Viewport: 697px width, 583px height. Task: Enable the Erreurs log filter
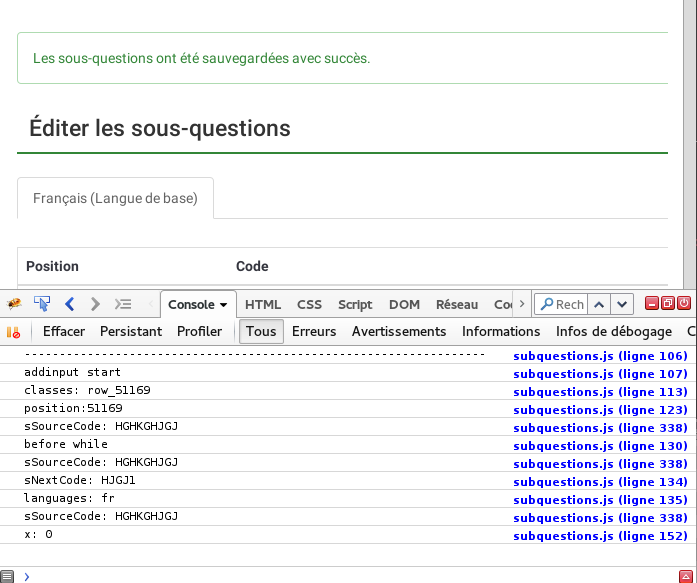314,331
